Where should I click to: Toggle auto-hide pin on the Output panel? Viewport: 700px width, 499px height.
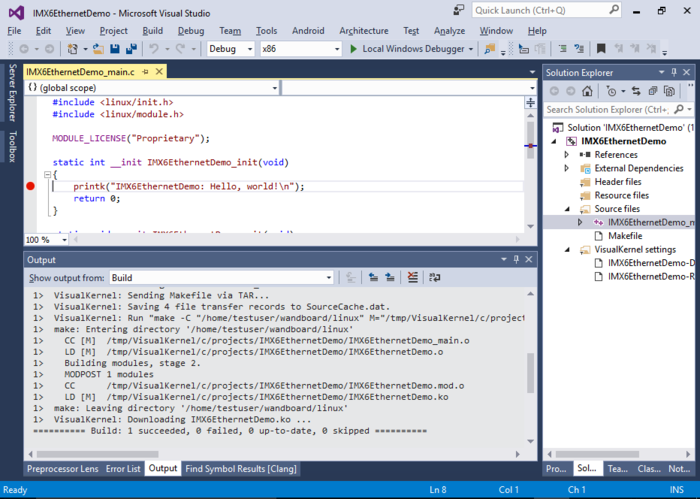(x=516, y=259)
